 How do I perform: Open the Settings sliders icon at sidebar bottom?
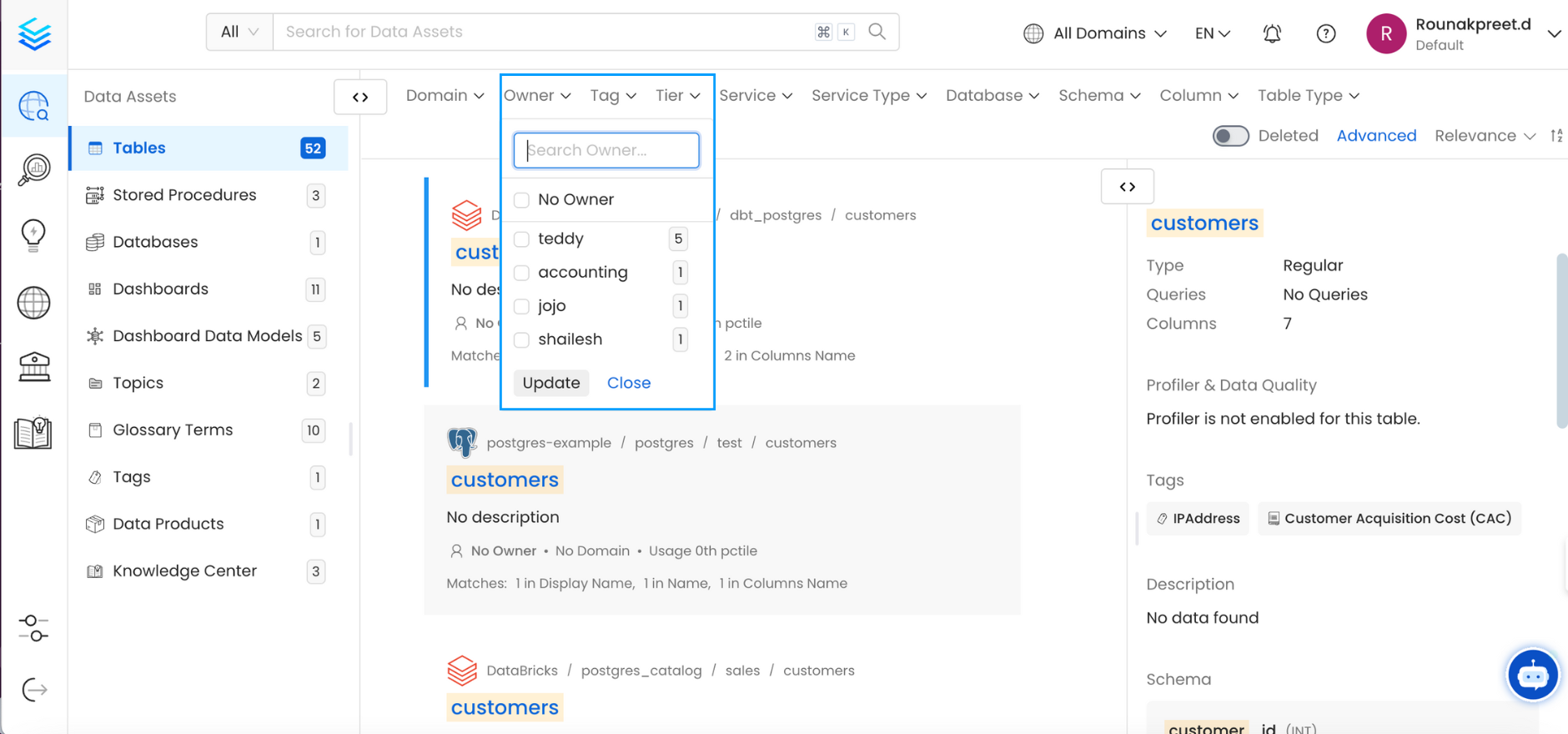(33, 628)
